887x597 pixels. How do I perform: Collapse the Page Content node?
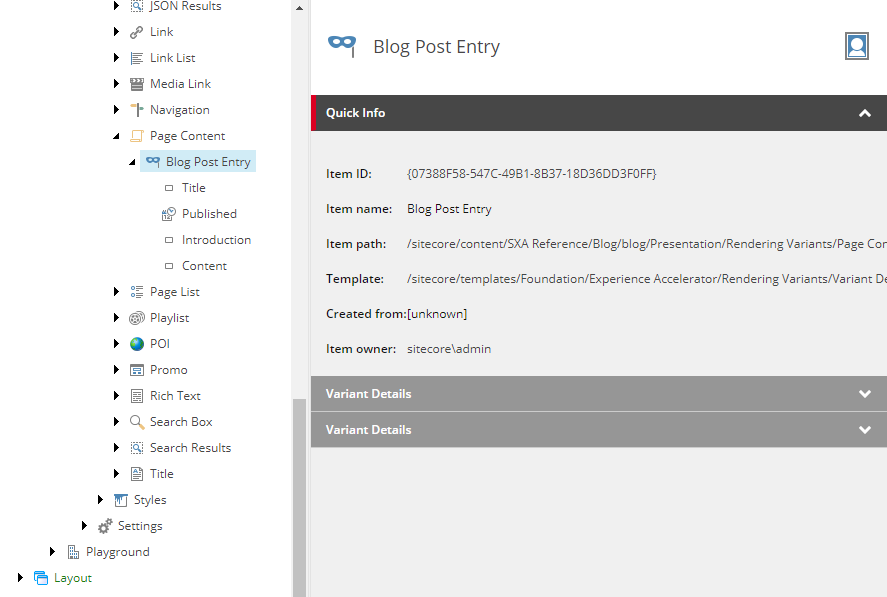click(x=116, y=136)
